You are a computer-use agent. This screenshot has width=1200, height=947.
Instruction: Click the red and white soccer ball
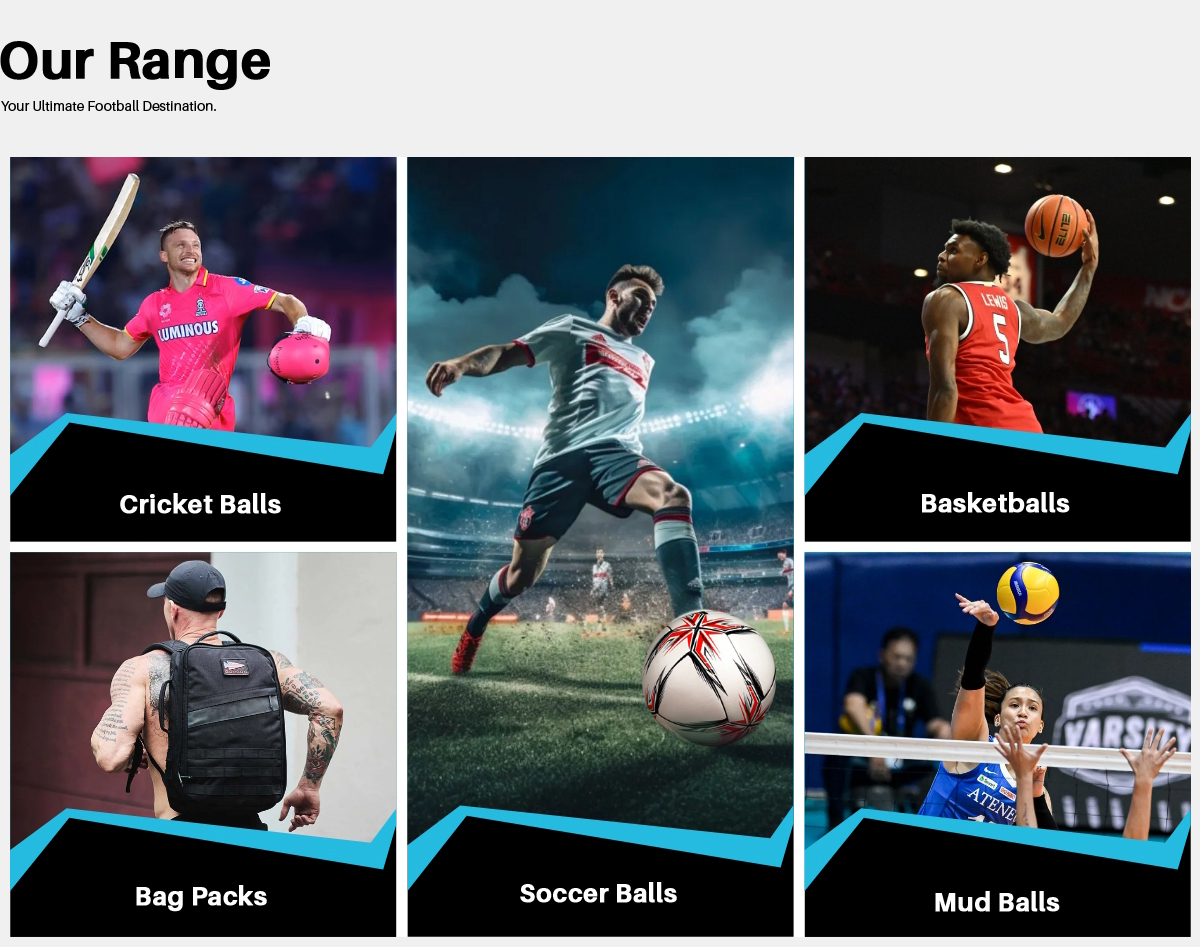coord(709,677)
